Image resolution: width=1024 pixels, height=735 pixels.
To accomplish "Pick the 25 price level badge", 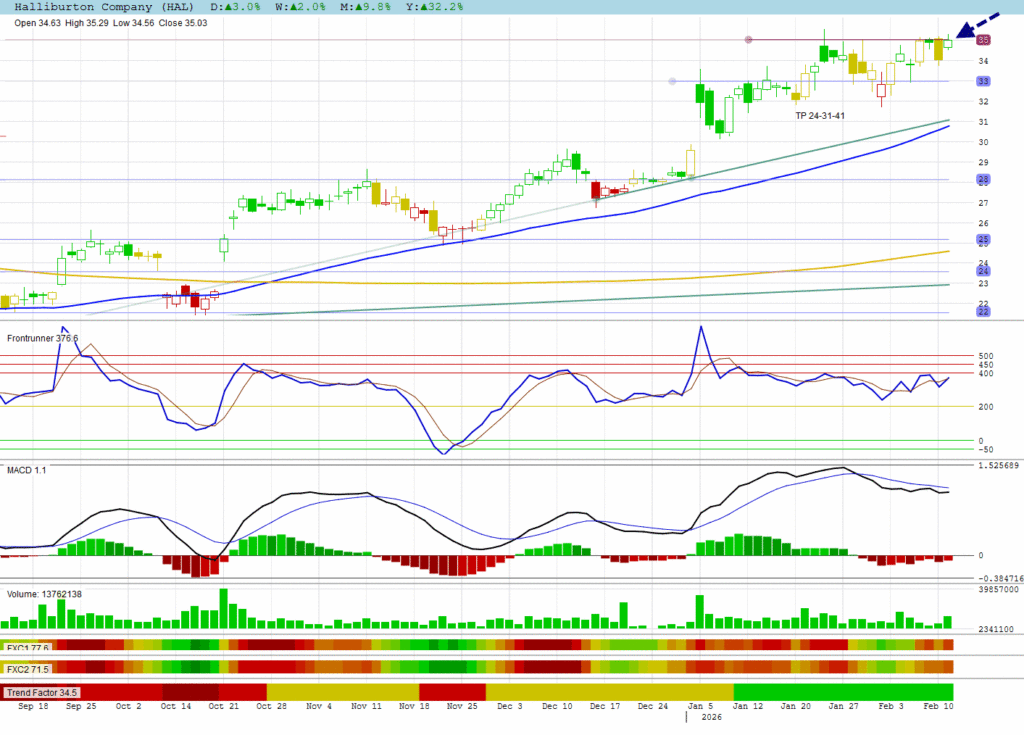I will [x=983, y=240].
